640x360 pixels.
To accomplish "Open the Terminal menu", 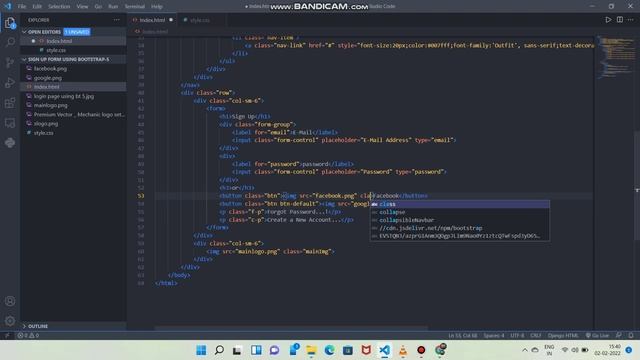I will click(x=135, y=7).
